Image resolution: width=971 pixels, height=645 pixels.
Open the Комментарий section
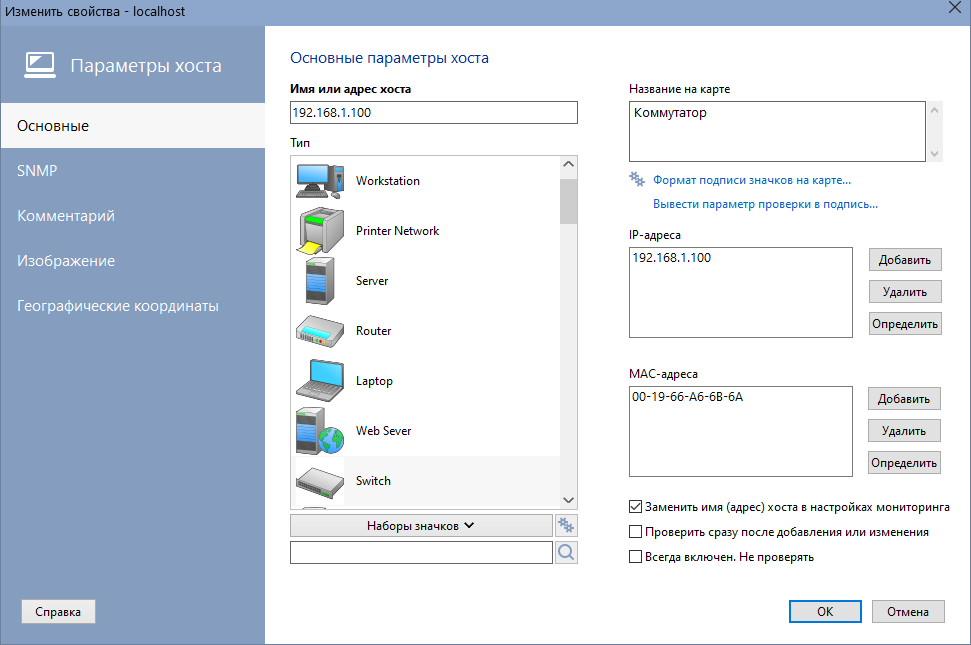[x=133, y=216]
